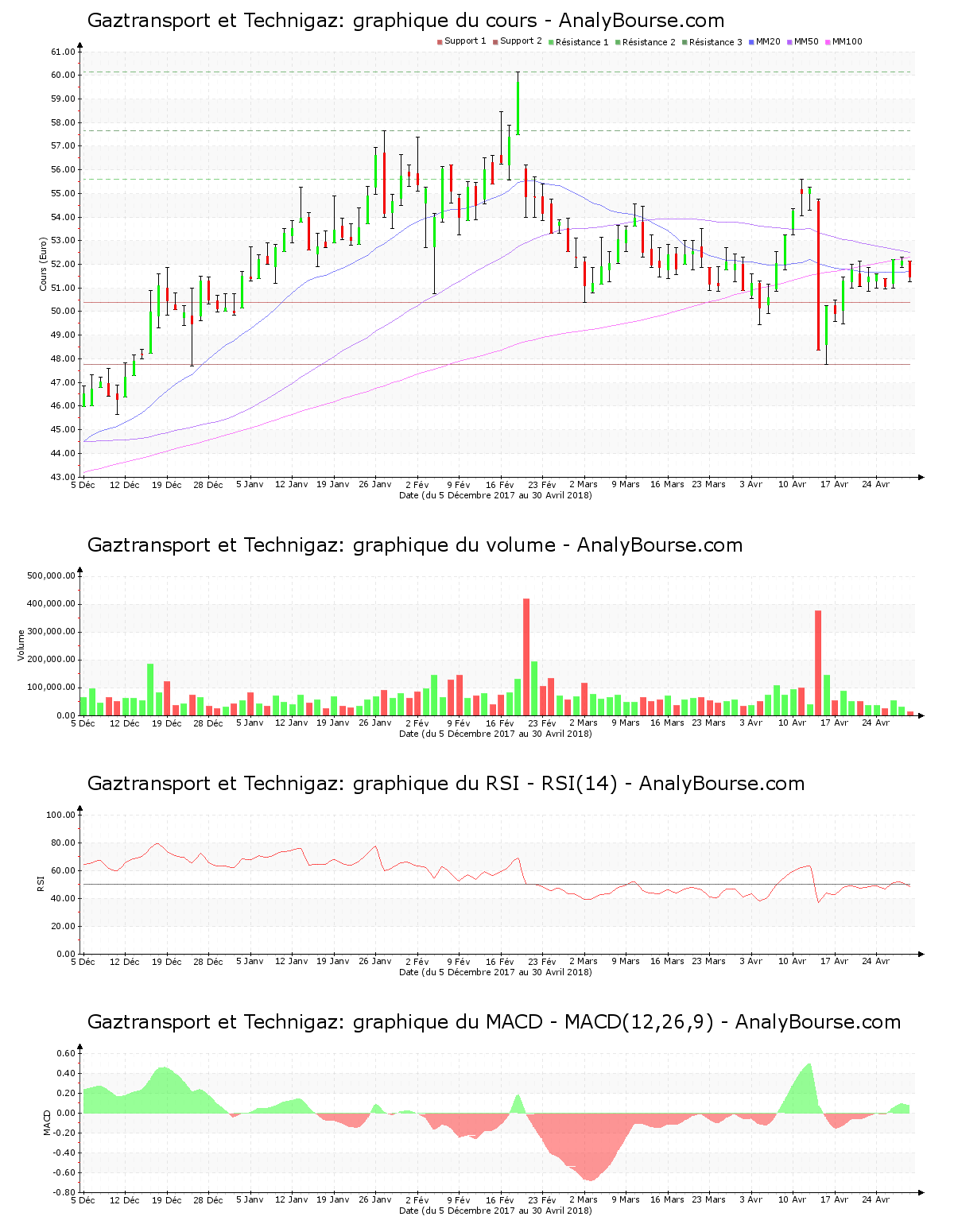Click the date range caption under the price chart
The height and width of the screenshot is (1232, 954).
point(495,495)
